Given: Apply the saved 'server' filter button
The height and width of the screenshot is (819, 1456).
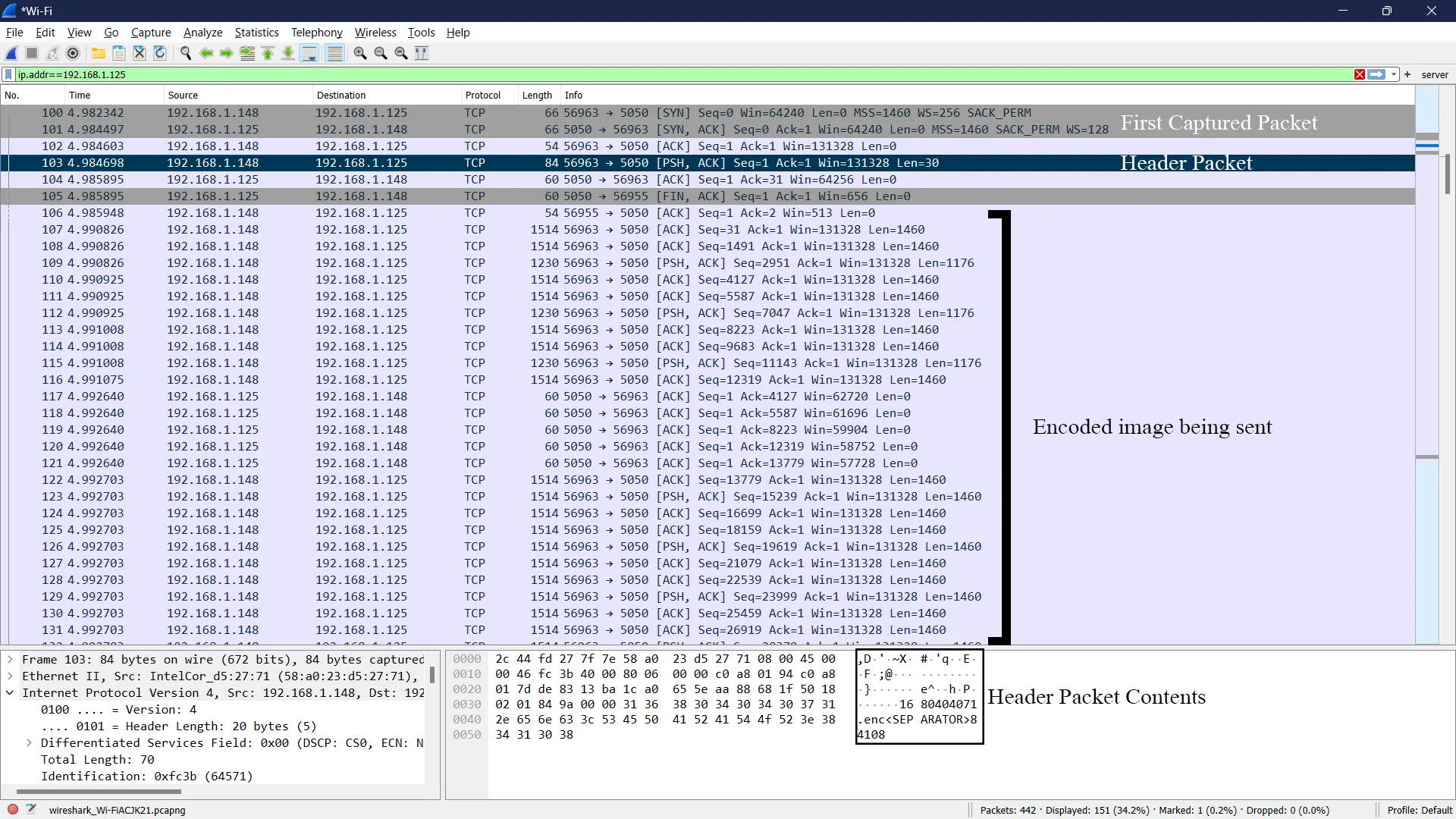Looking at the screenshot, I should [1434, 74].
